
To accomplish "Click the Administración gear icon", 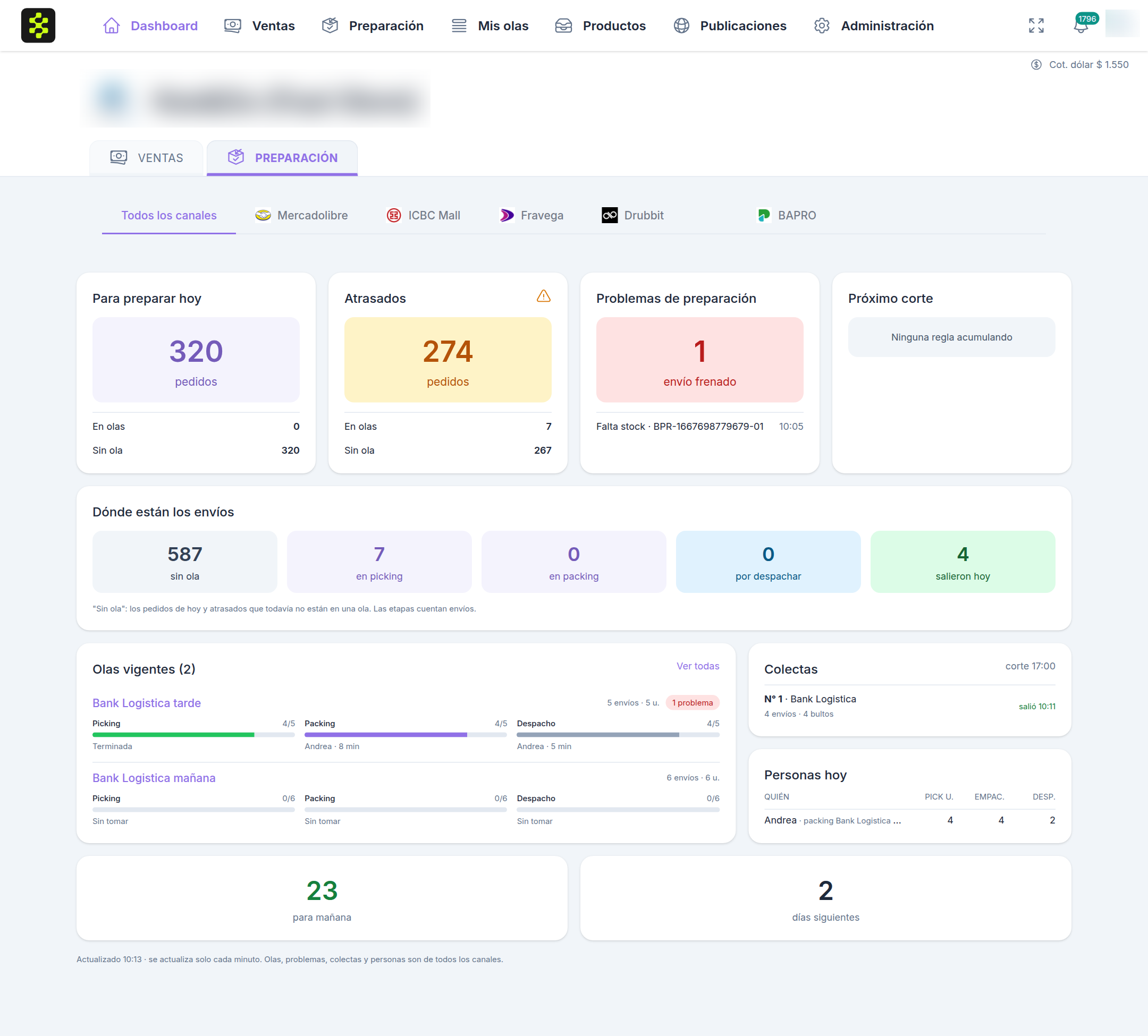I will coord(822,26).
